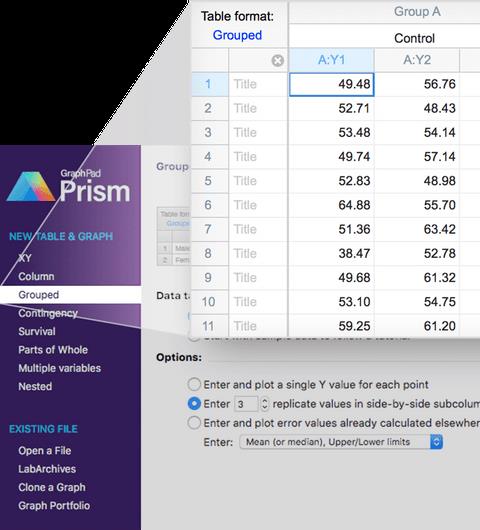Image resolution: width=480 pixels, height=530 pixels.
Task: Click the cell containing 38.47
Action: click(x=332, y=253)
